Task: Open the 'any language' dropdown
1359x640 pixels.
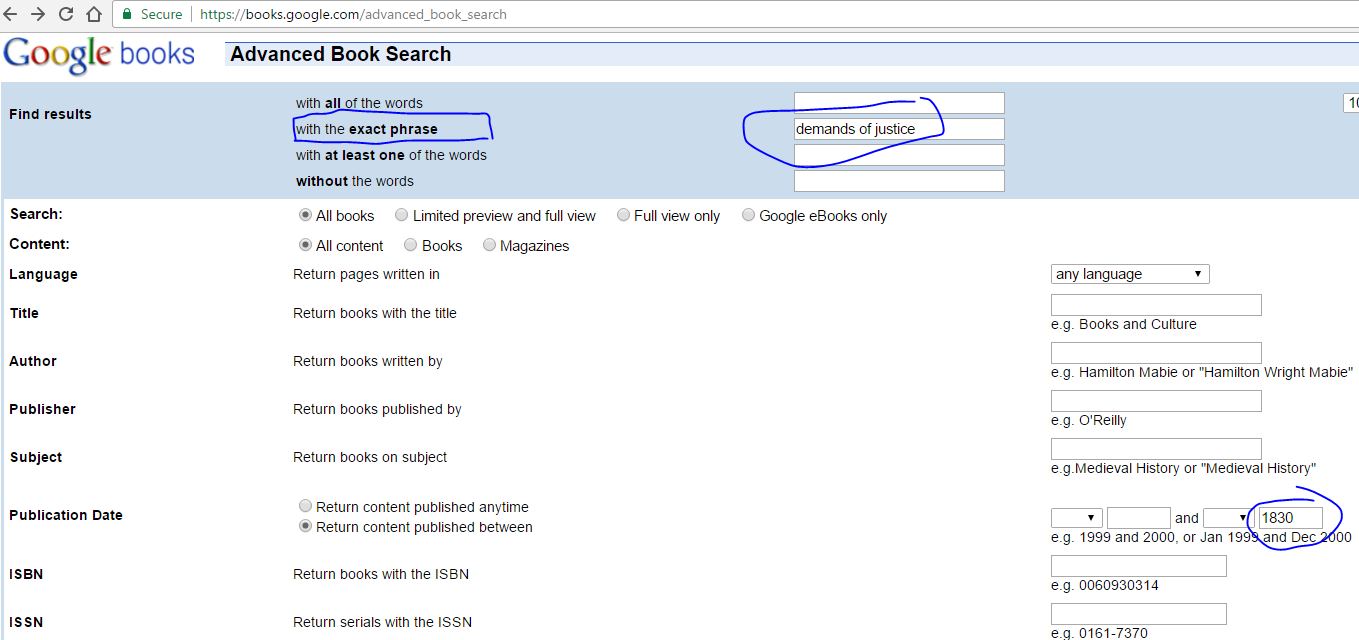Action: [x=1130, y=274]
